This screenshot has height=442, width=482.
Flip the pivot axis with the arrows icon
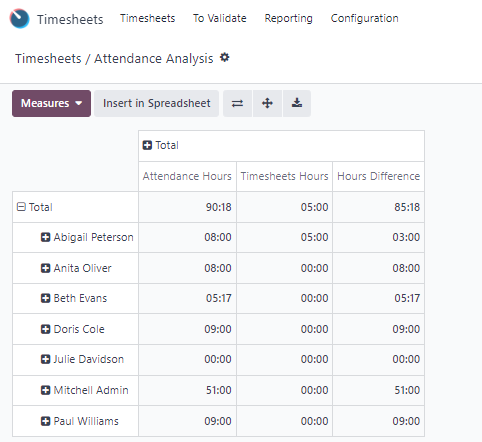point(237,103)
